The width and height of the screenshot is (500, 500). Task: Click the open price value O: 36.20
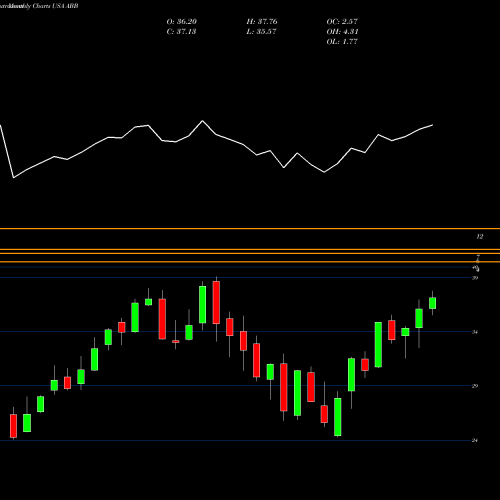182,21
